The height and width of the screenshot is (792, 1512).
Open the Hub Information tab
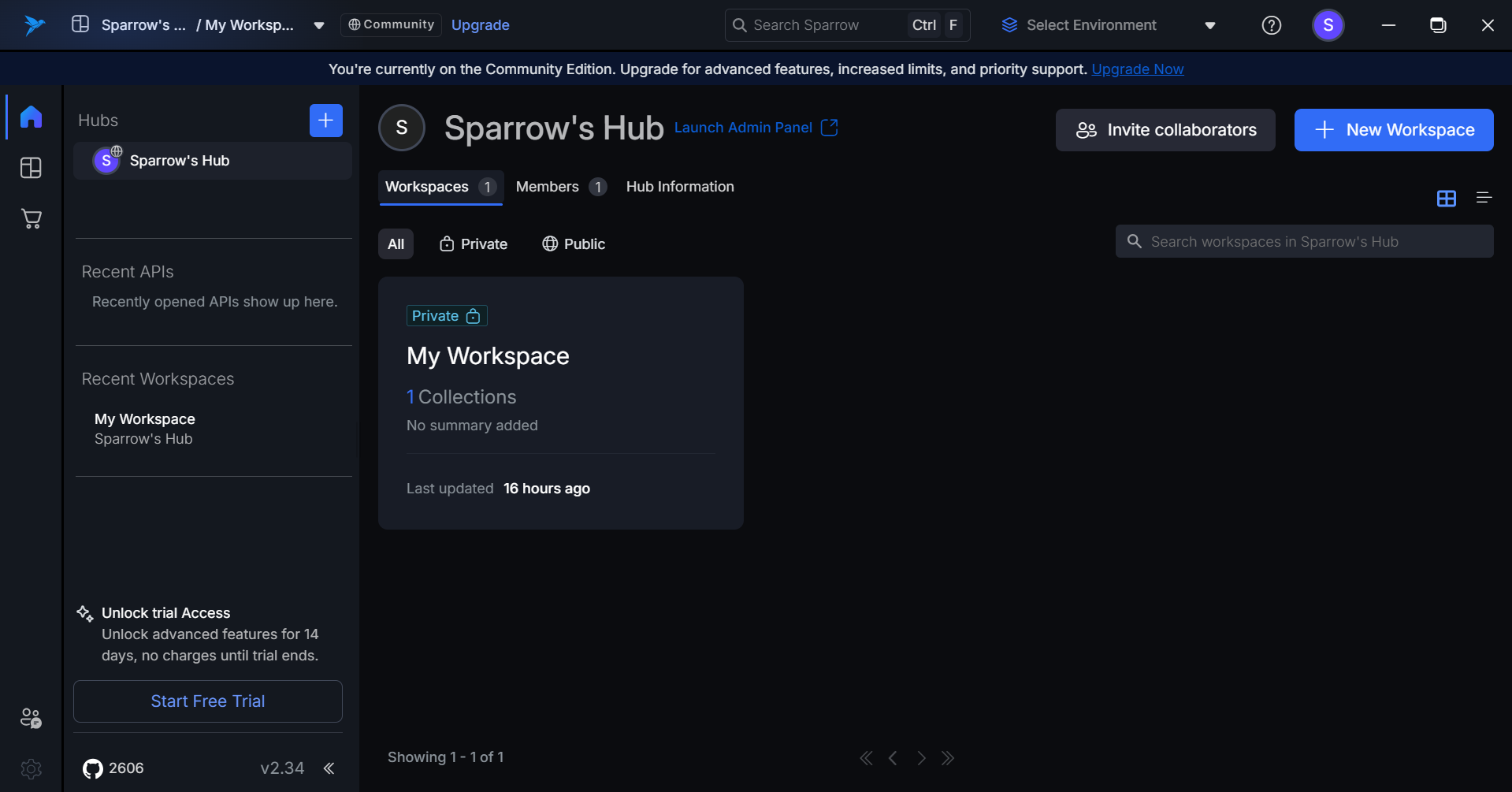(x=679, y=187)
